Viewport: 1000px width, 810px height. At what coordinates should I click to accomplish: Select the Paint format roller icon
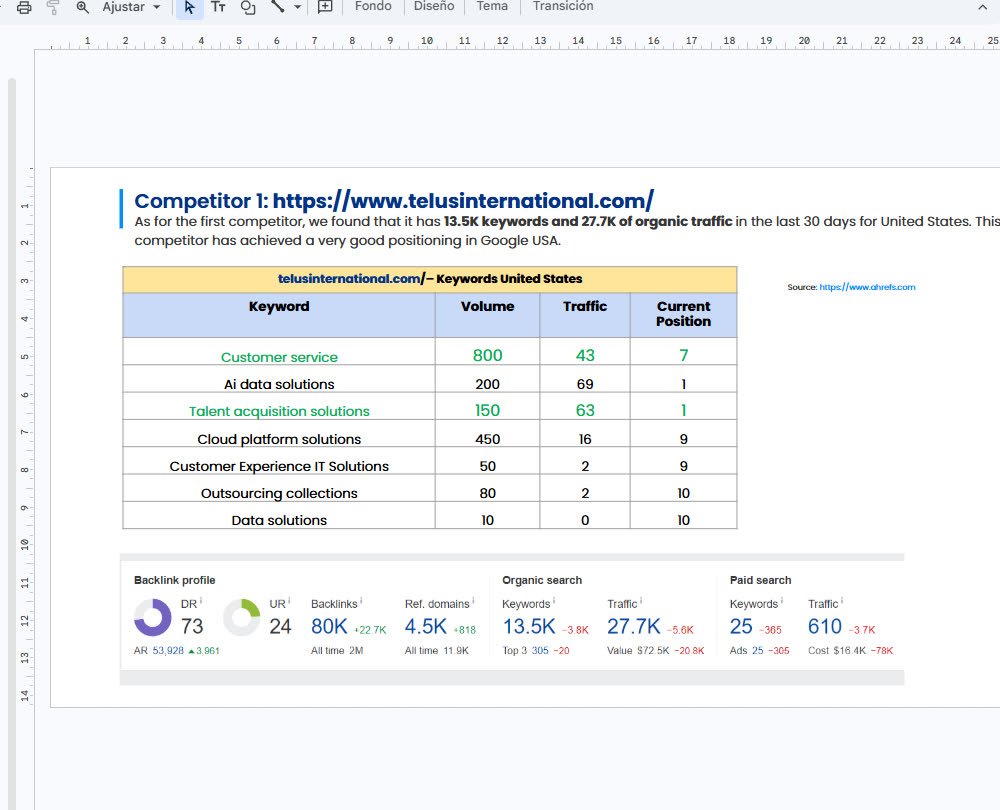pos(53,7)
